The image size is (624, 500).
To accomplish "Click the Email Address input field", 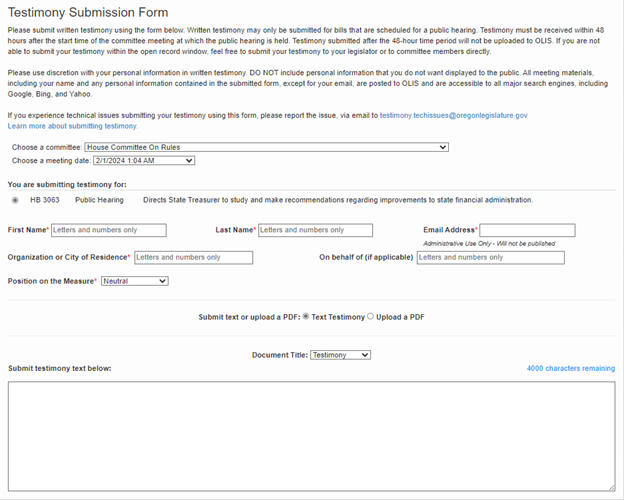I will click(x=527, y=230).
